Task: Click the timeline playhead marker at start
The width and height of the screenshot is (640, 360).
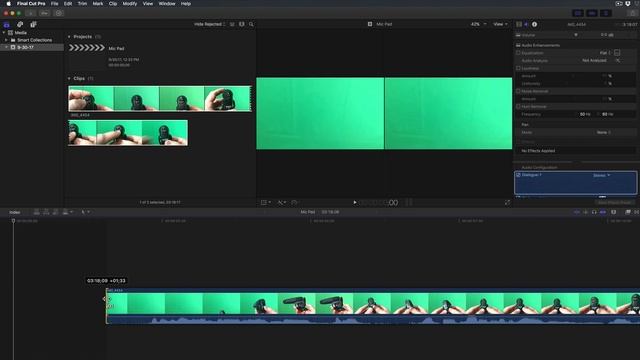Action: (x=13, y=221)
